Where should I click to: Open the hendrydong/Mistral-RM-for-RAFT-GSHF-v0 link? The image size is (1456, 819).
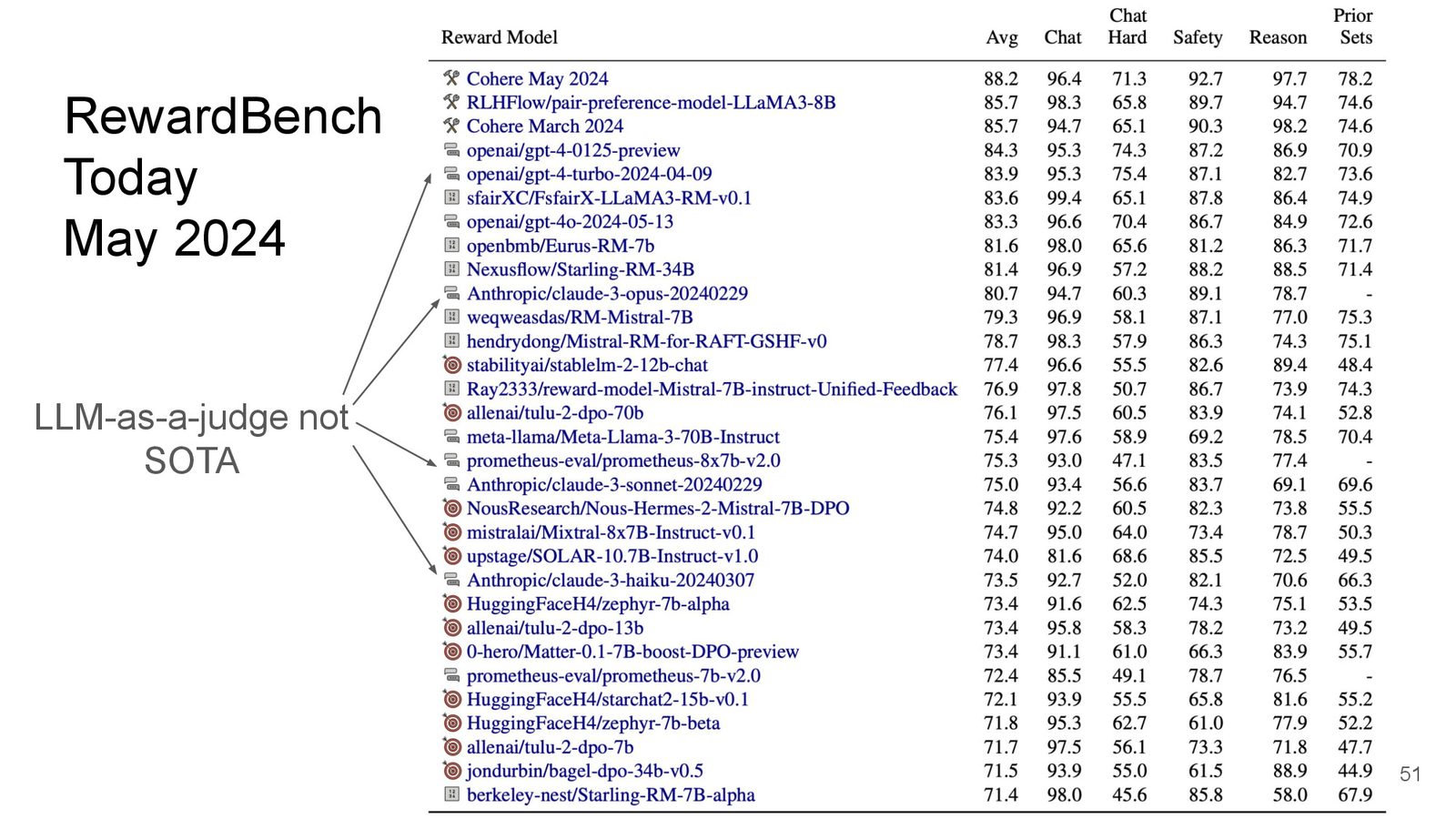[x=646, y=341]
